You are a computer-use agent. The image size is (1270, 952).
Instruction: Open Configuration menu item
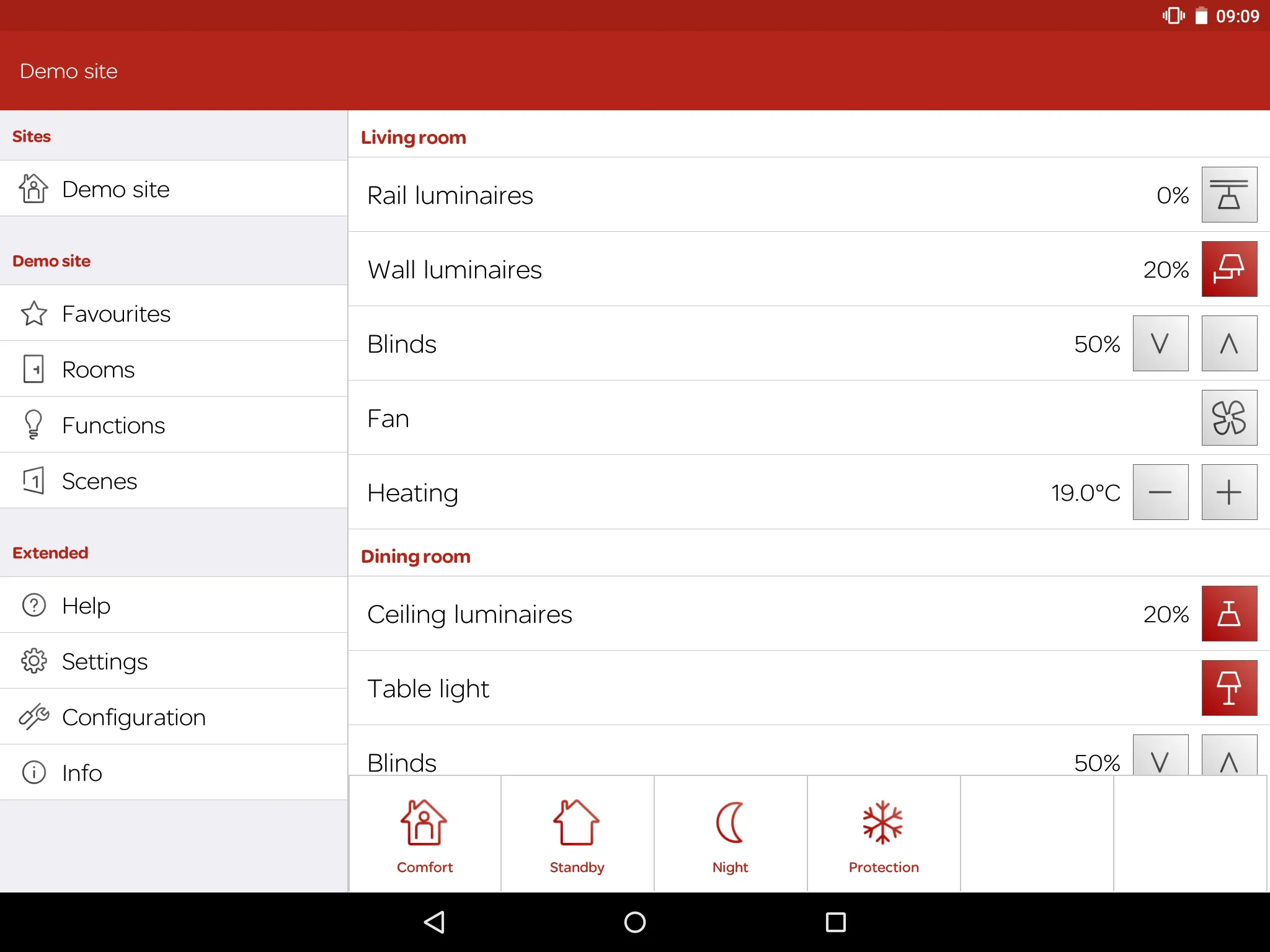[x=174, y=716]
